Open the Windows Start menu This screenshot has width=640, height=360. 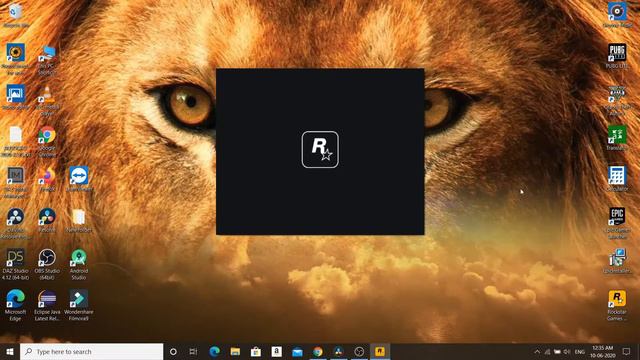(x=10, y=351)
